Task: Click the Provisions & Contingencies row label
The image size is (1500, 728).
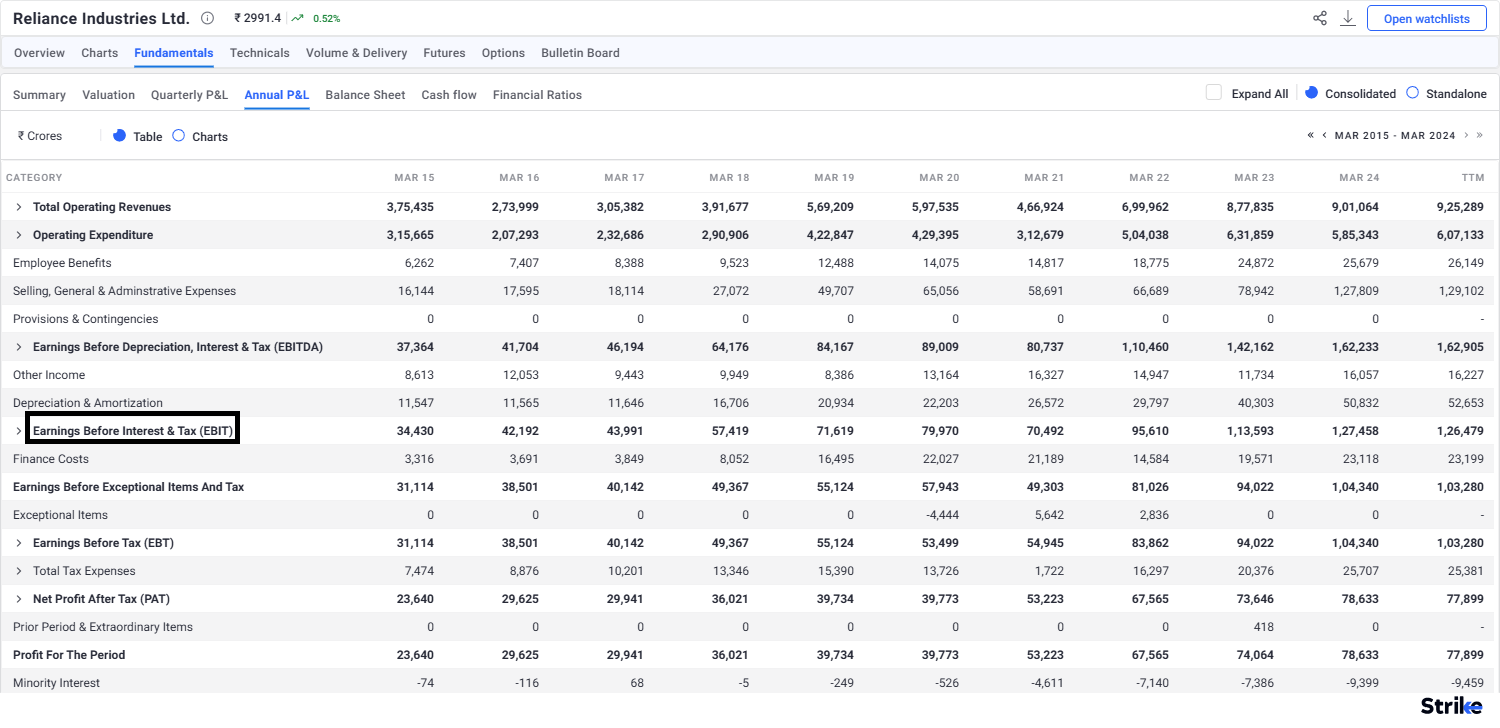Action: [x=85, y=319]
